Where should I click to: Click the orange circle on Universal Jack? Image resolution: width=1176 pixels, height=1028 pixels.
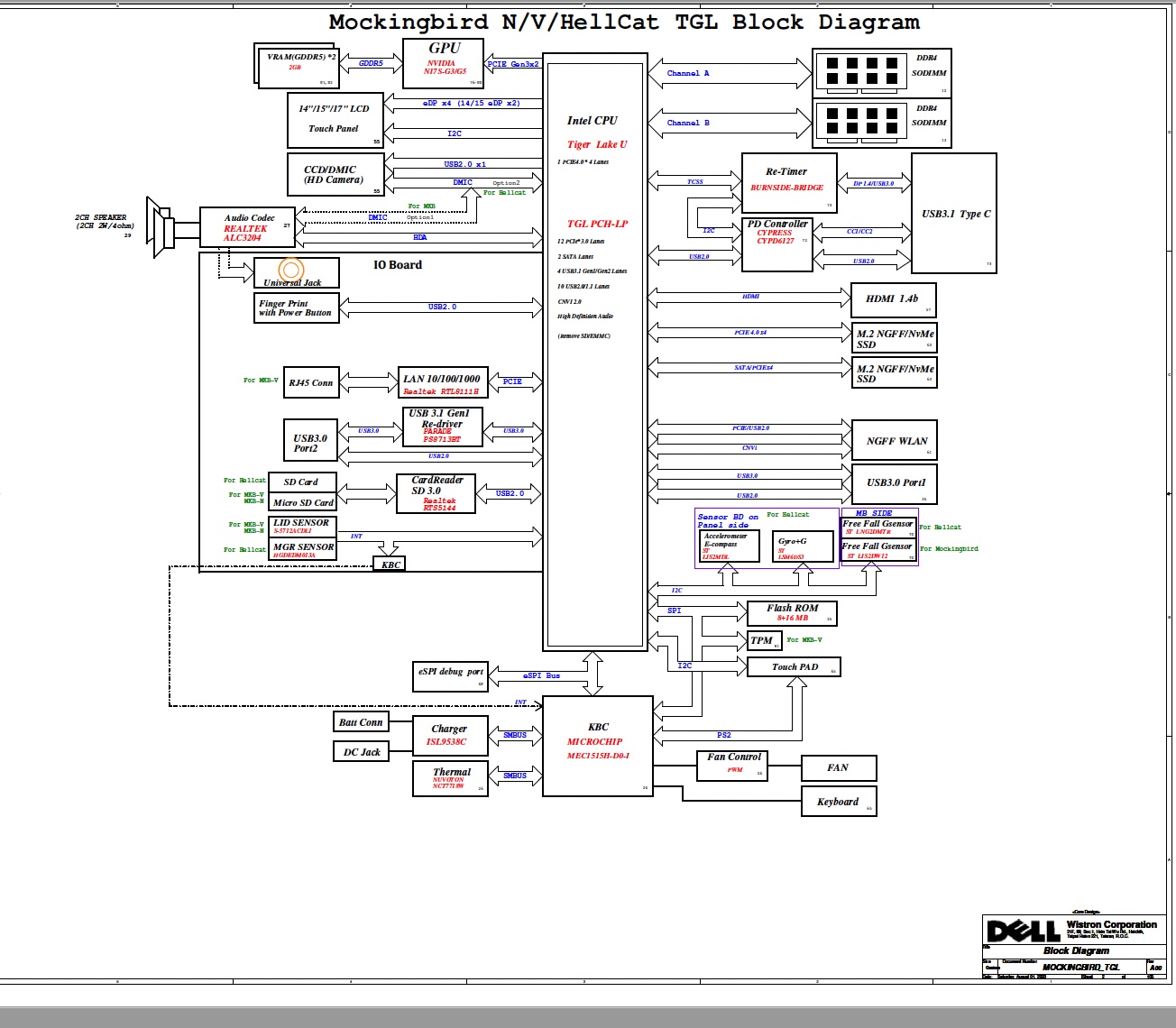tap(290, 270)
